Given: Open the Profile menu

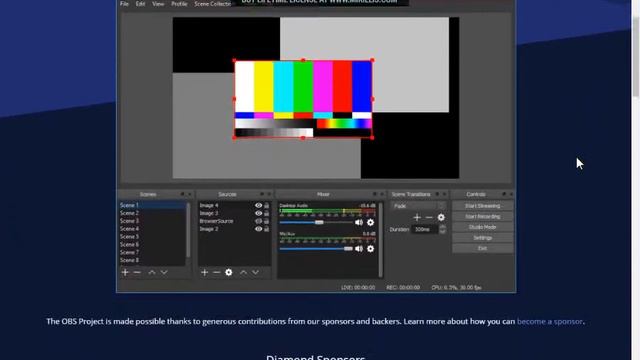Looking at the screenshot, I should 179,4.
